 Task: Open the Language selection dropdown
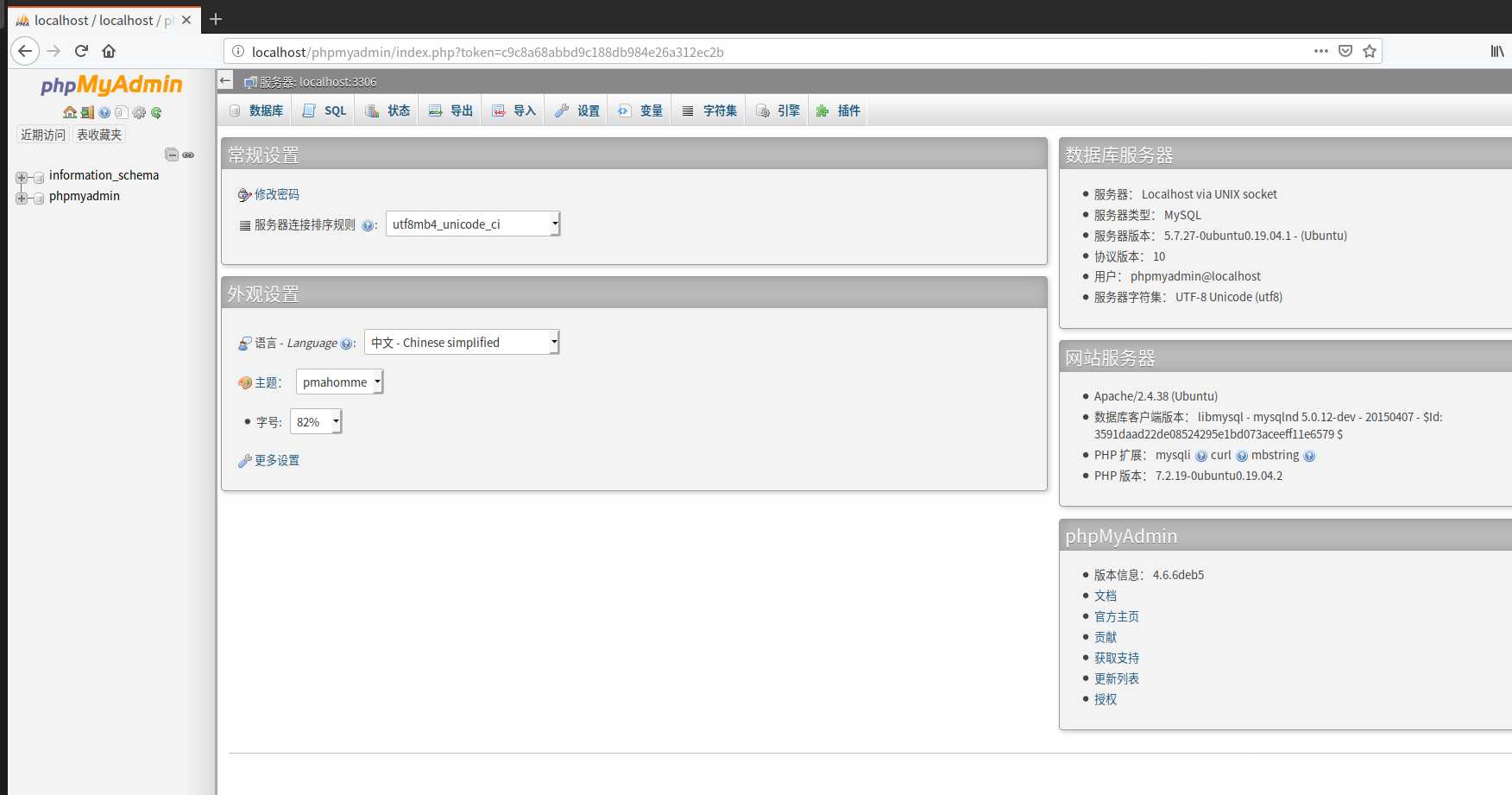462,342
